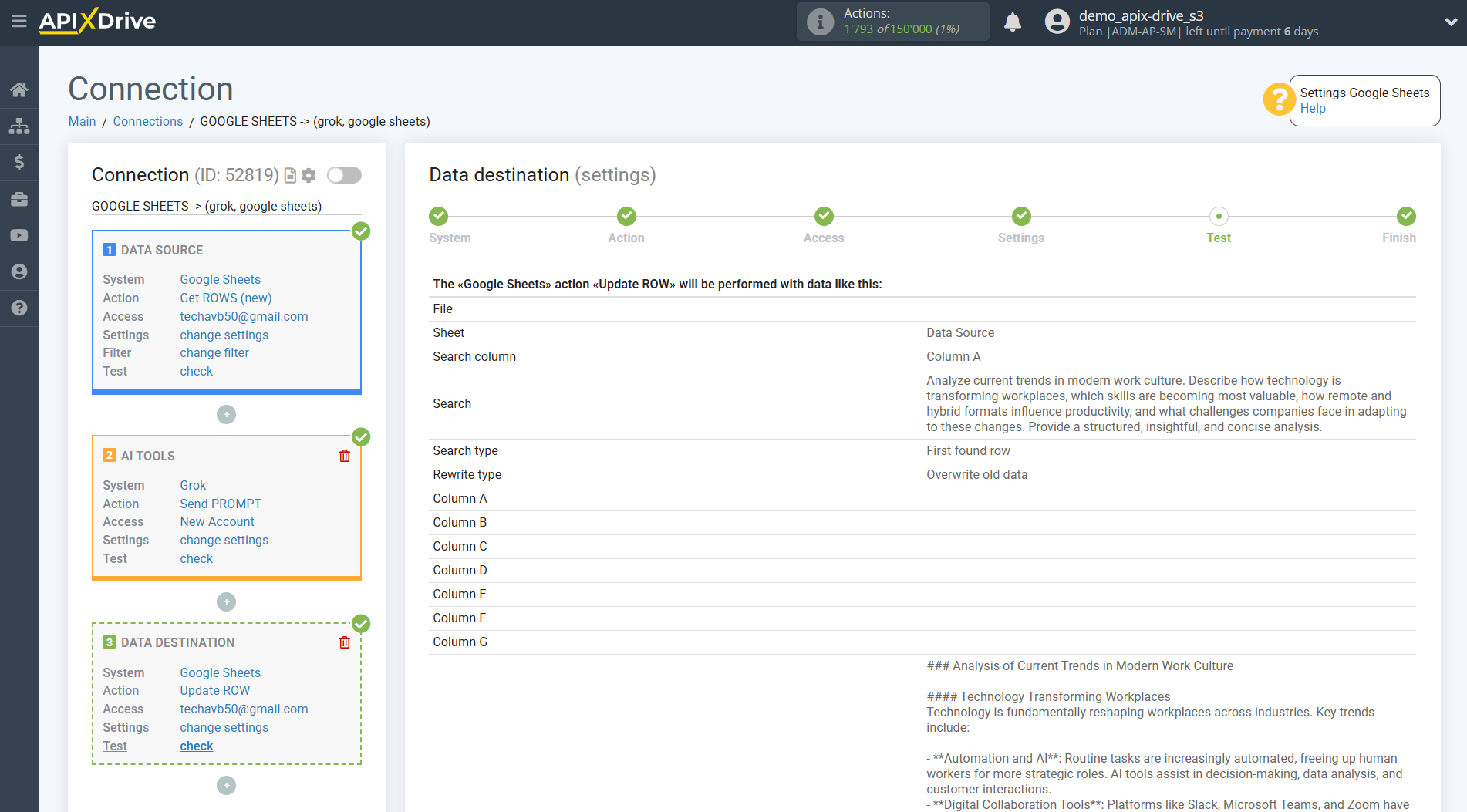The width and height of the screenshot is (1467, 812).
Task: Add a step below the Data Source block
Action: (226, 415)
